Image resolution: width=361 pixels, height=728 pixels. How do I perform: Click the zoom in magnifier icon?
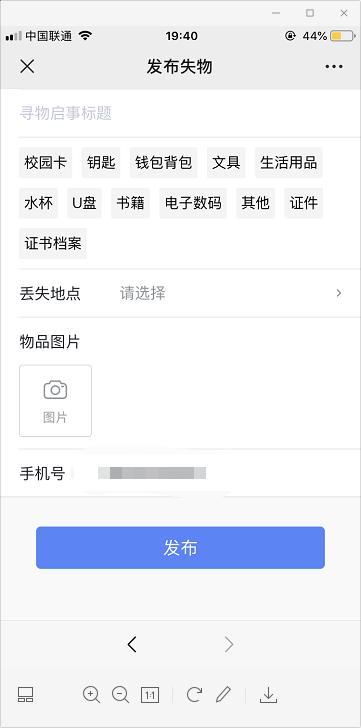click(x=91, y=695)
